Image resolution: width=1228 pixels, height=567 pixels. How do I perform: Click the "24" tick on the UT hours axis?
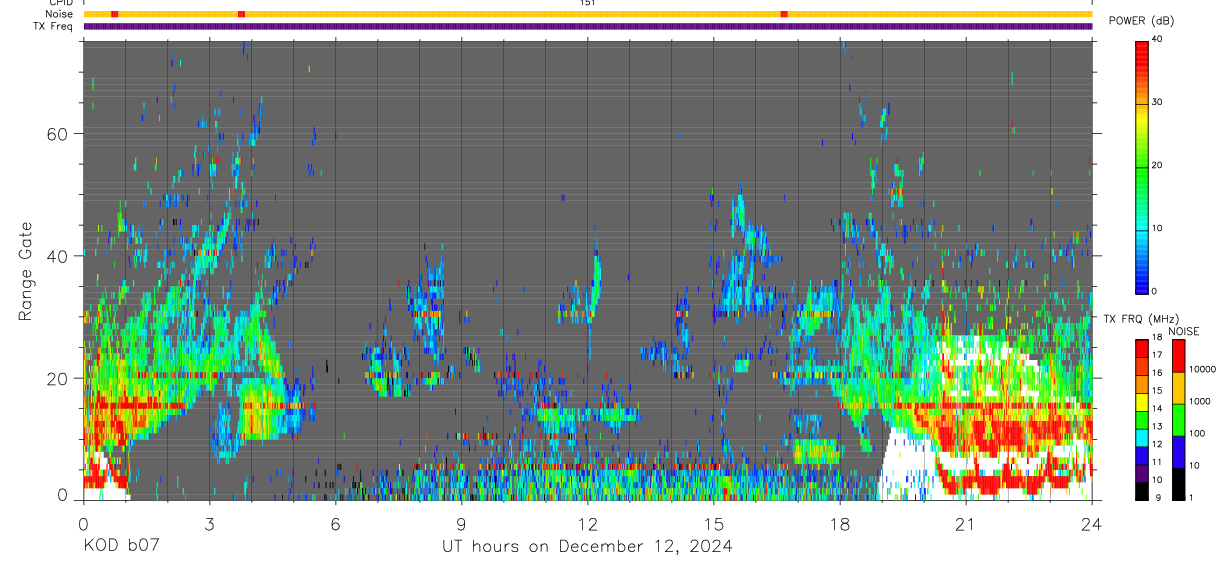[1092, 524]
